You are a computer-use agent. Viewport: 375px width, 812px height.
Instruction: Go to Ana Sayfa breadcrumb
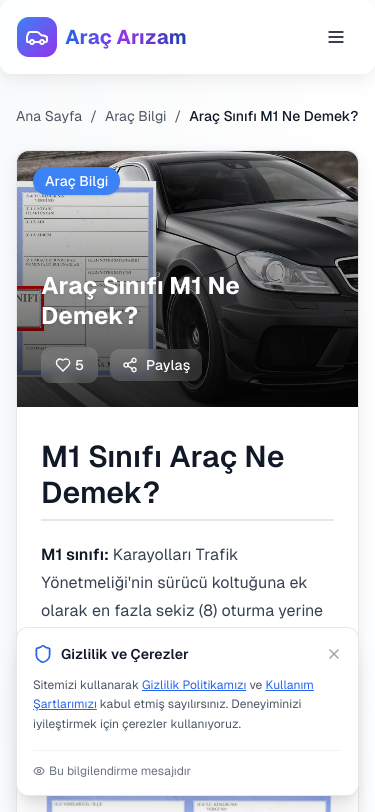[x=49, y=117]
